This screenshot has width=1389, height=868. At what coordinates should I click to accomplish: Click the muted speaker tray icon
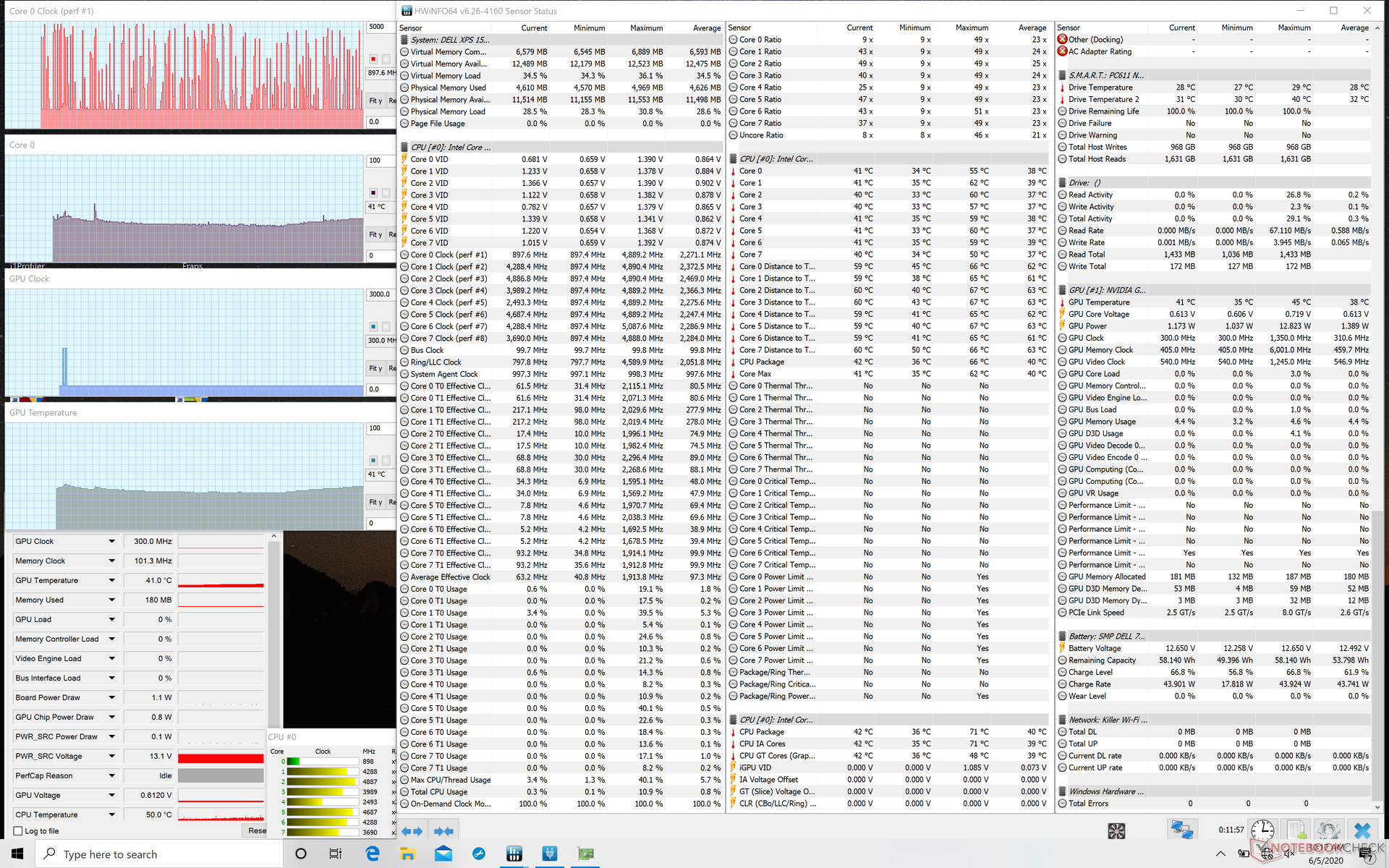tap(1290, 854)
